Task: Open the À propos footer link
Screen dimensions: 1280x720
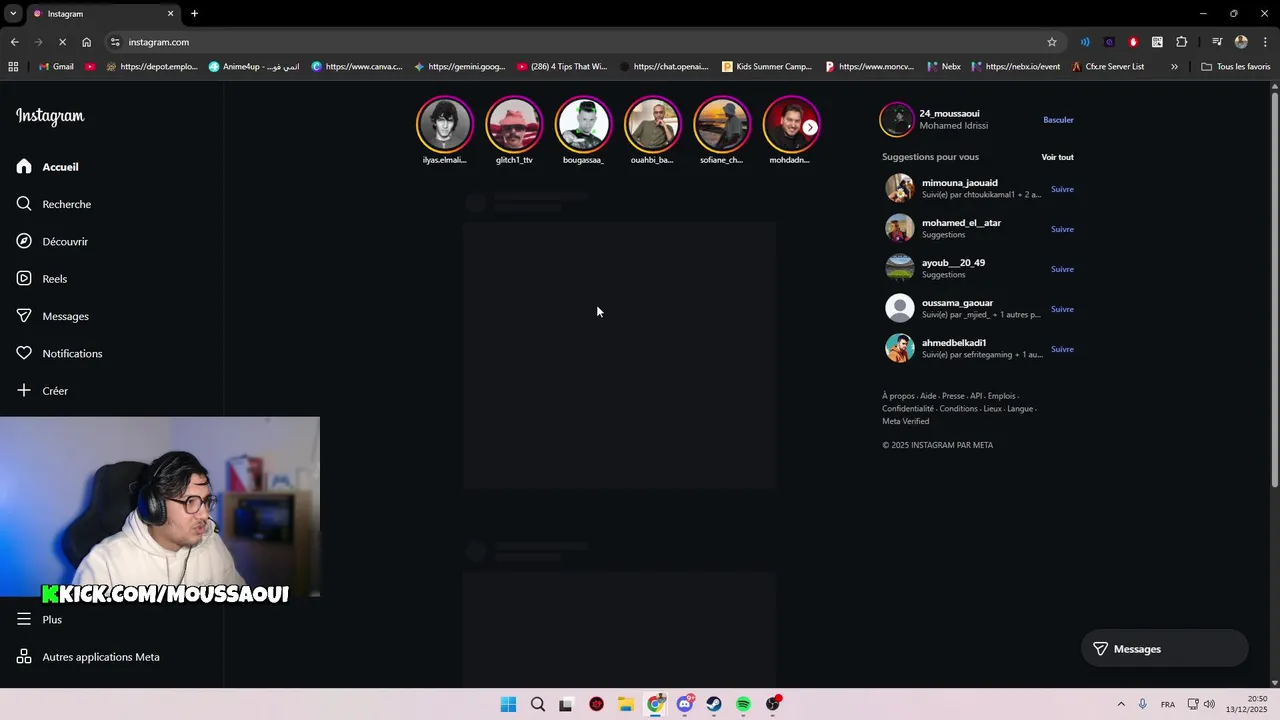Action: pyautogui.click(x=898, y=396)
